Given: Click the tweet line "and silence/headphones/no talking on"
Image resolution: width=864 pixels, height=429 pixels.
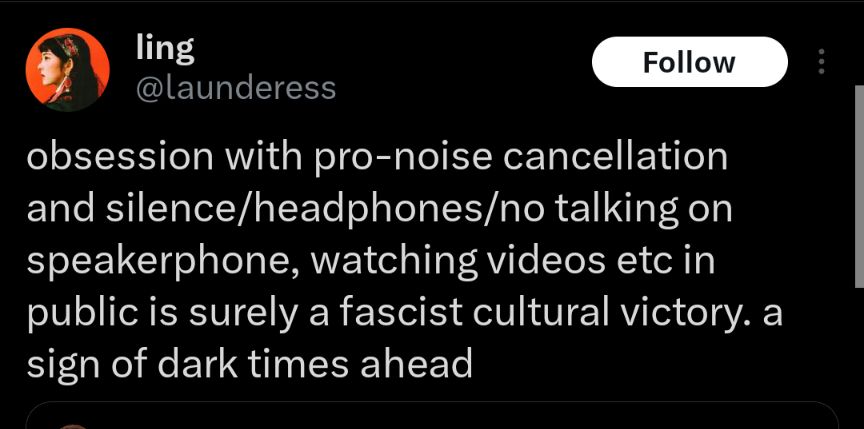Looking at the screenshot, I should (380, 210).
